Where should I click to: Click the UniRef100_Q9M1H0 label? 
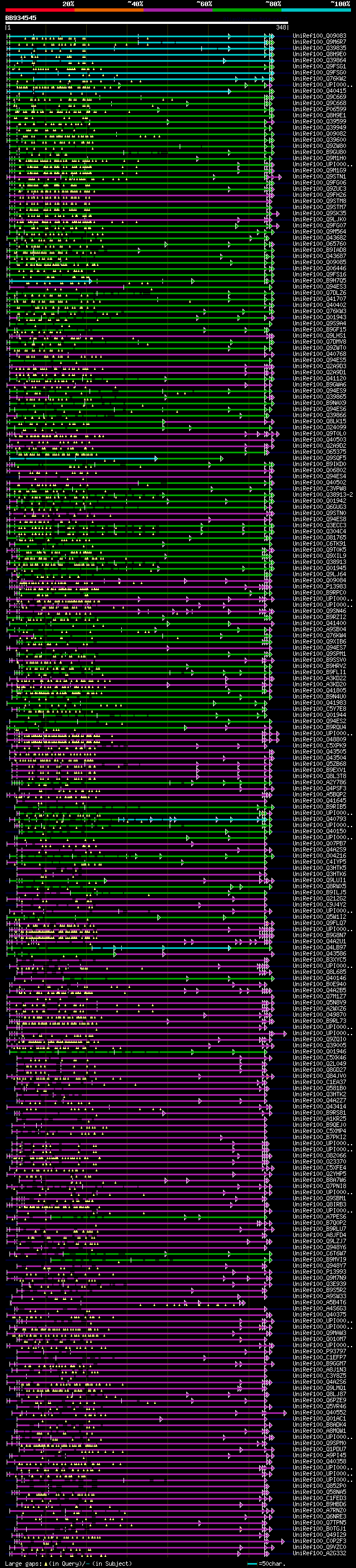click(319, 159)
